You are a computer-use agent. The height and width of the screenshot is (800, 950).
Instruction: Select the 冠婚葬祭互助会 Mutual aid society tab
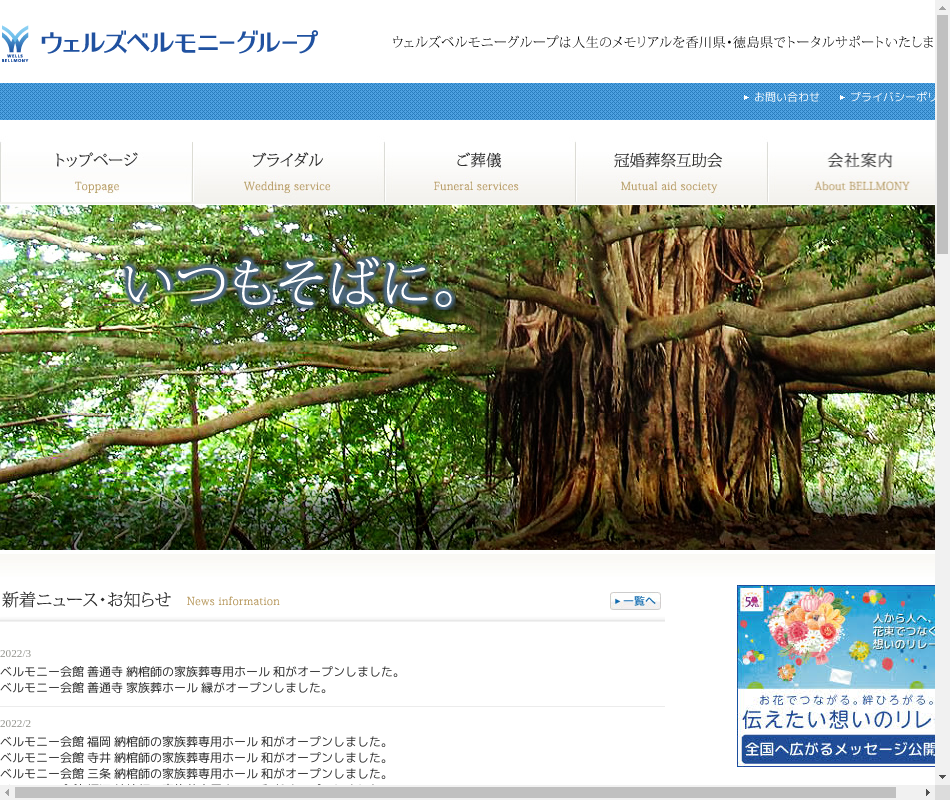click(x=669, y=172)
